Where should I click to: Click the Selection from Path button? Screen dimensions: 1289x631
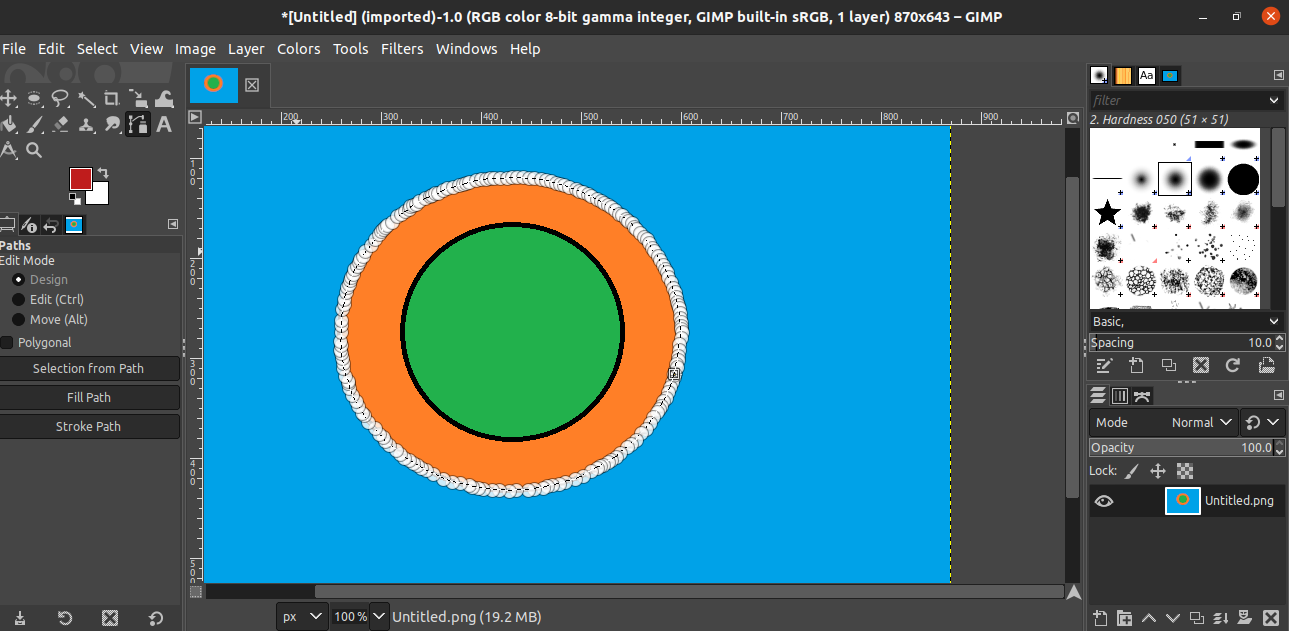(89, 369)
